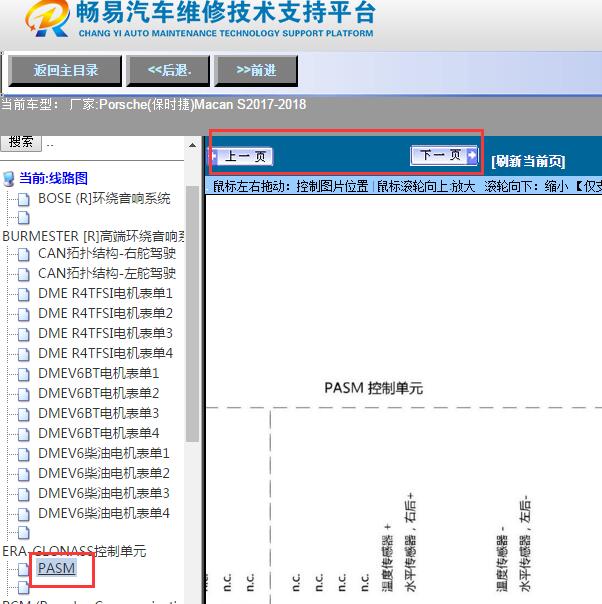602x604 pixels.
Task: Click 温度传感器 - label in diagram
Action: (502, 559)
